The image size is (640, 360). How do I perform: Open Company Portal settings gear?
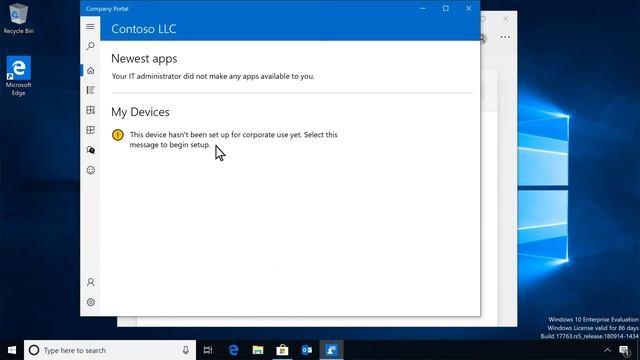(x=90, y=302)
